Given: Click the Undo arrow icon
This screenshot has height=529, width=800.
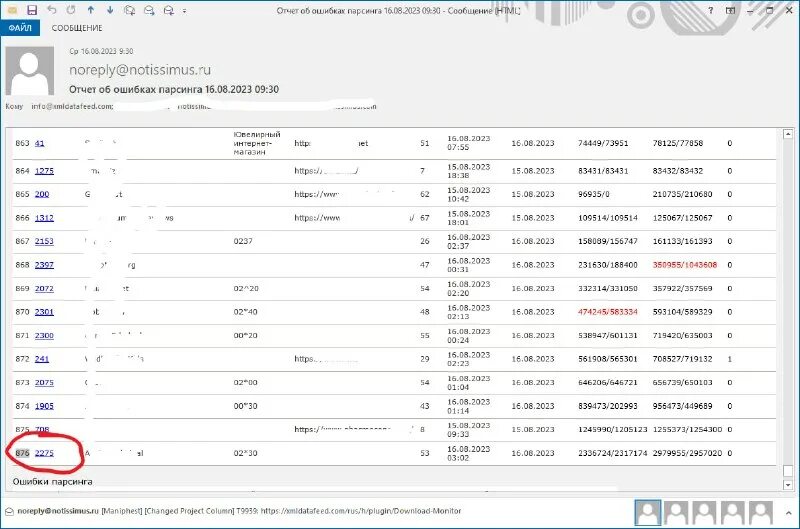Looking at the screenshot, I should 52,10.
